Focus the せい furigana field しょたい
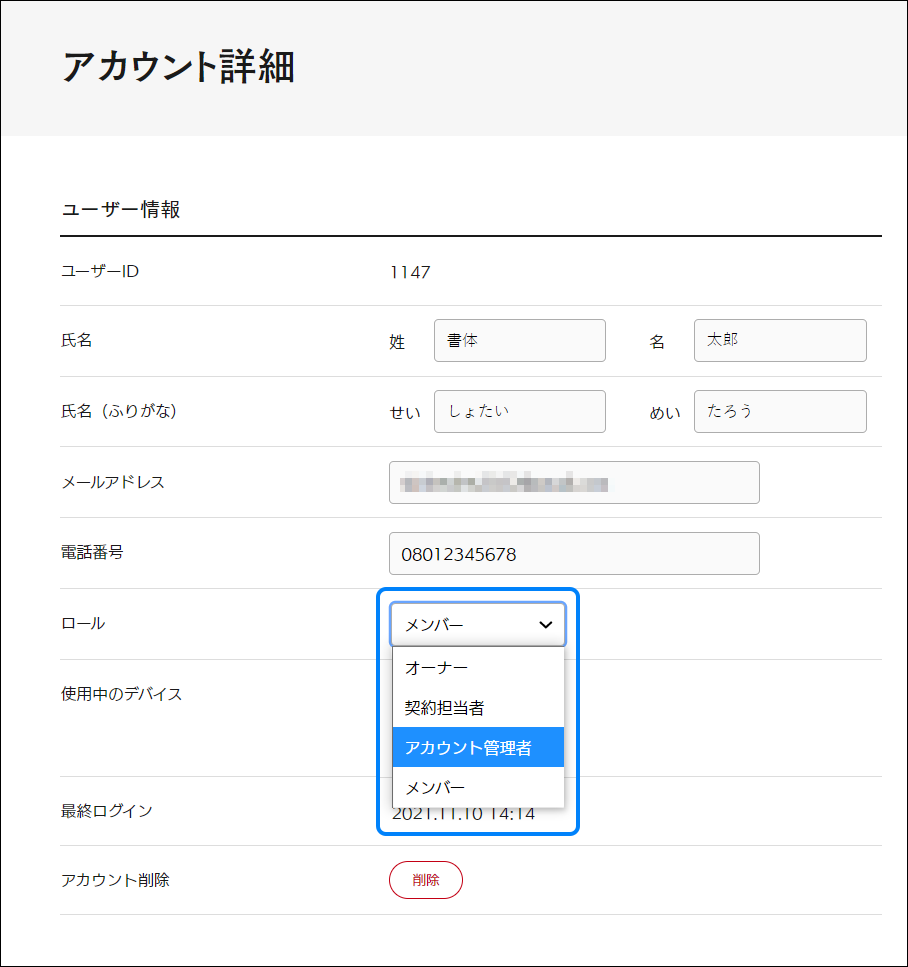 519,411
